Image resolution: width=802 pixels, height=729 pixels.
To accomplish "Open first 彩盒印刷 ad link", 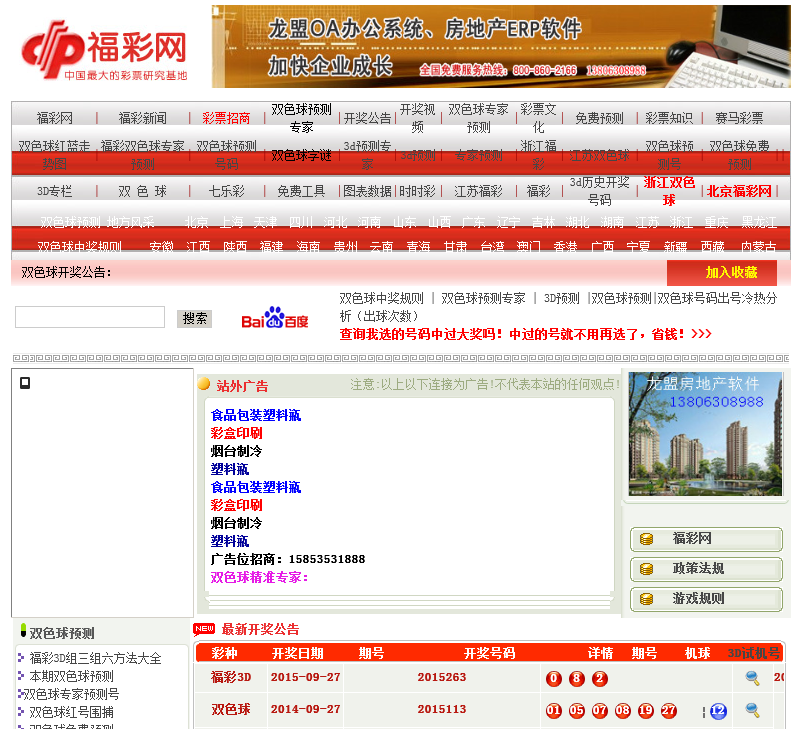I will point(236,433).
